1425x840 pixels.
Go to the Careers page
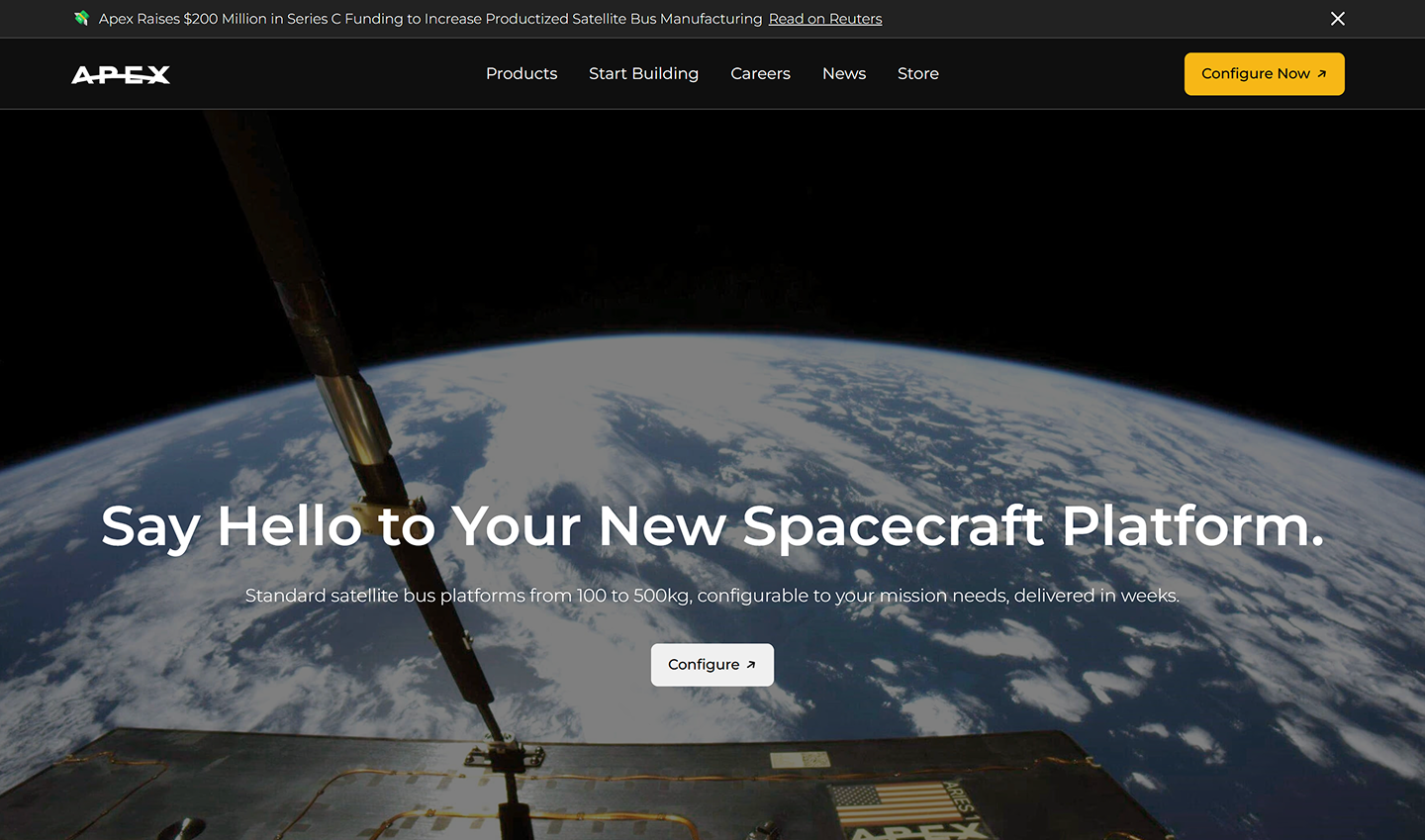(x=760, y=73)
